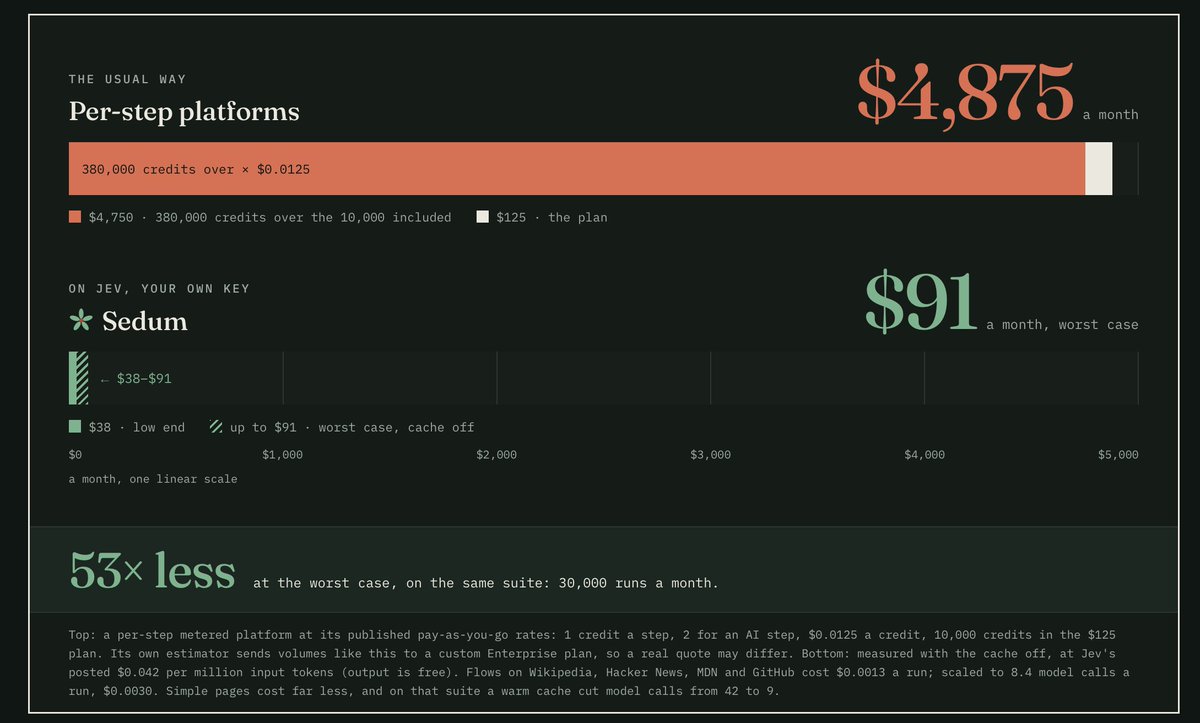Image resolution: width=1200 pixels, height=723 pixels.
Task: Click '$125 · the plan' legend text
Action: tap(551, 217)
